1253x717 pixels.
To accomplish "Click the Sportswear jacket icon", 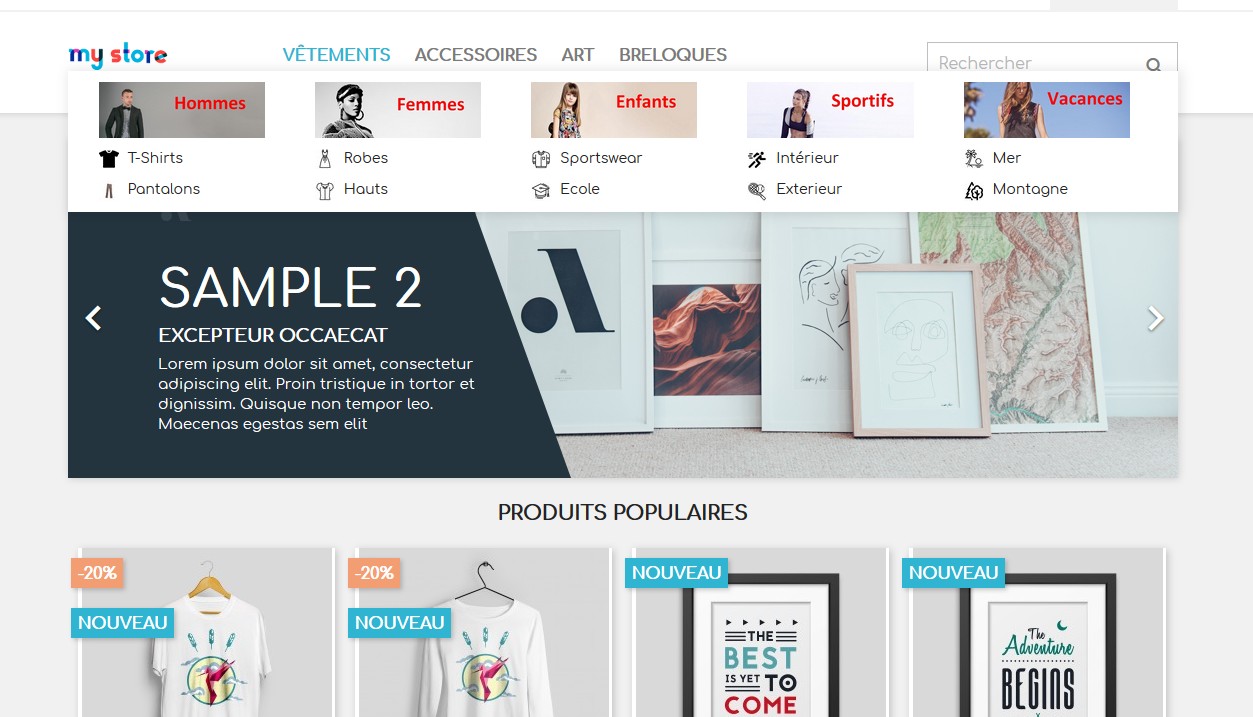I will click(541, 158).
